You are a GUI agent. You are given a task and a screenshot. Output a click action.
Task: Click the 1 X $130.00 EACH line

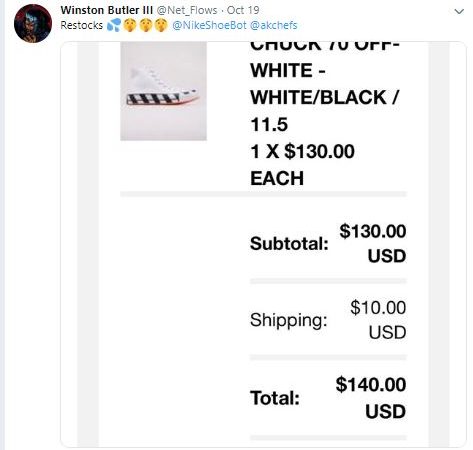(x=302, y=165)
